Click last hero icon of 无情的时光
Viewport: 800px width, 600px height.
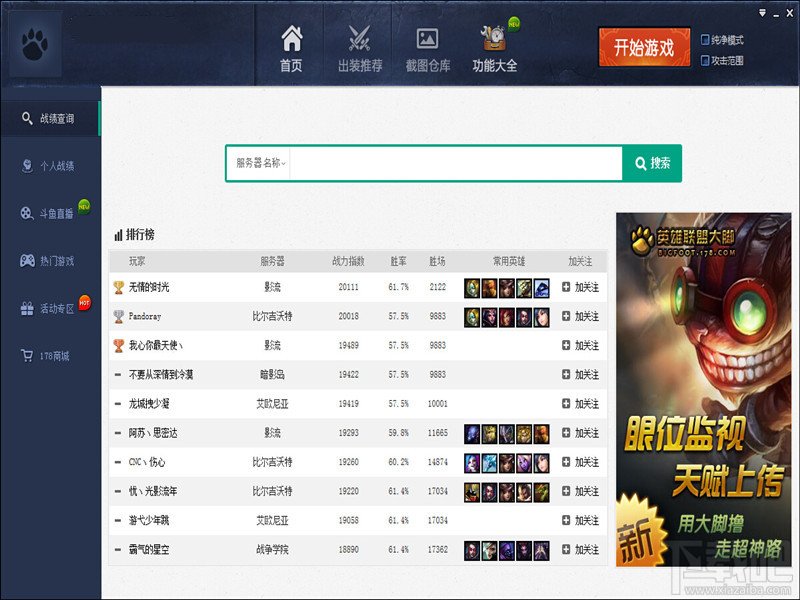tap(541, 288)
